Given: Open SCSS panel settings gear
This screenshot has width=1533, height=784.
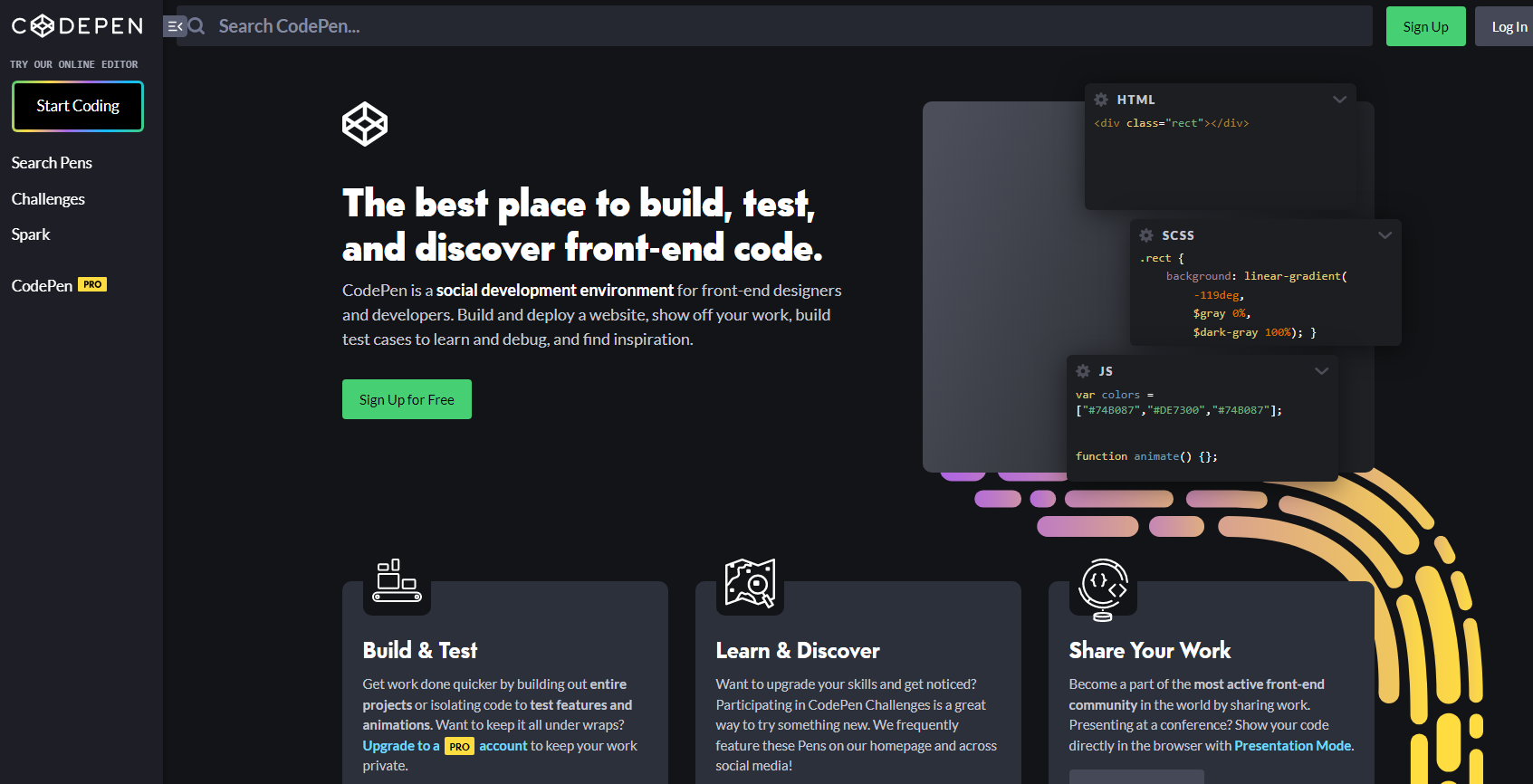Looking at the screenshot, I should point(1146,235).
